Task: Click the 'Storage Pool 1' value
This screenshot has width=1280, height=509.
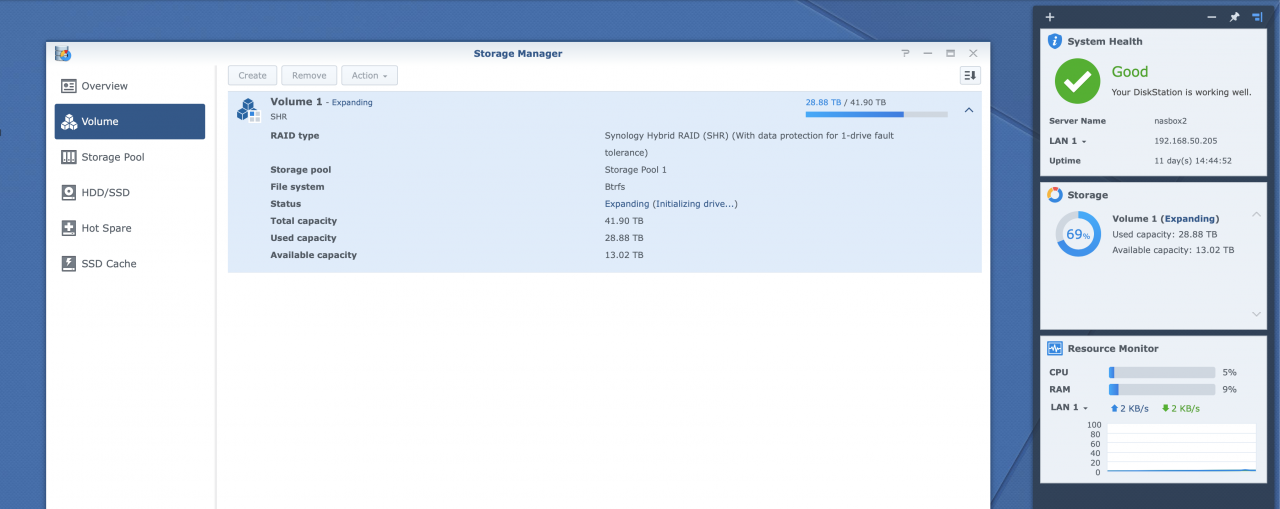Action: (636, 170)
